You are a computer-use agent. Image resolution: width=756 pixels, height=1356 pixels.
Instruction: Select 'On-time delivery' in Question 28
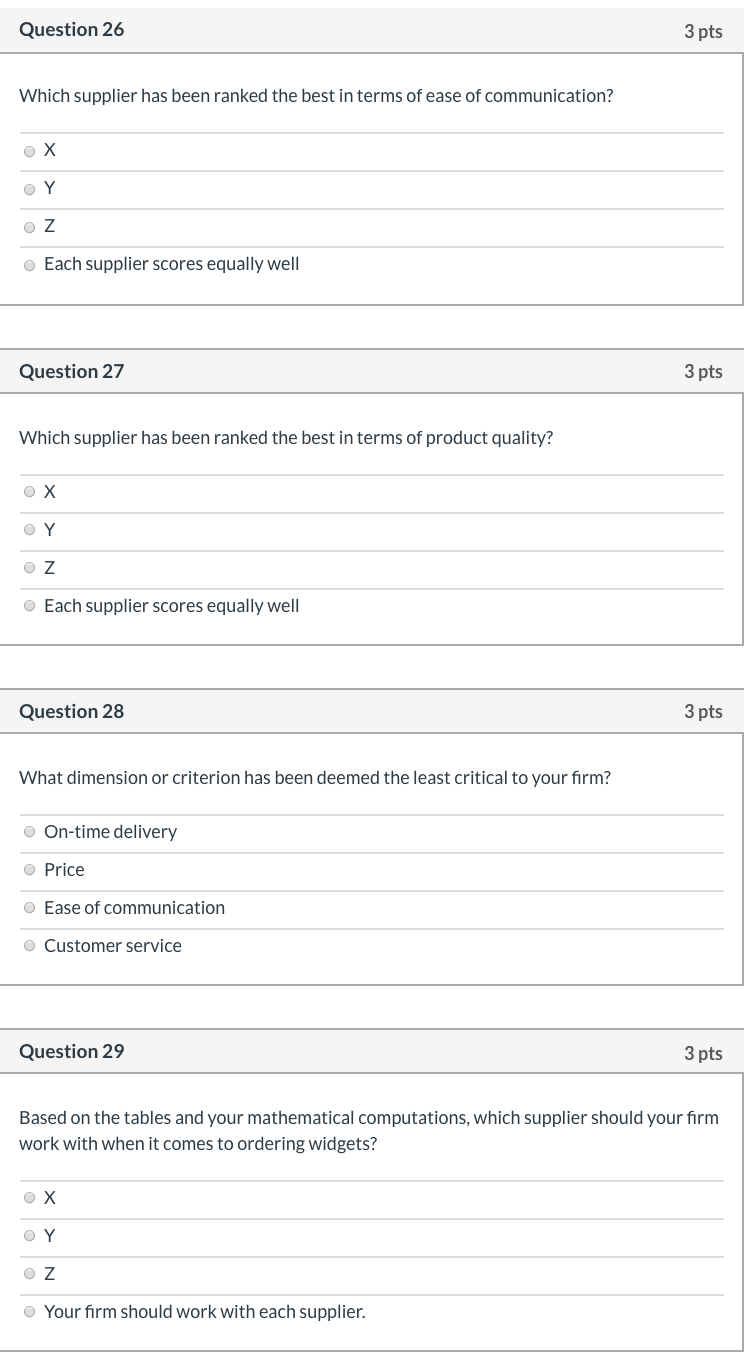coord(29,831)
